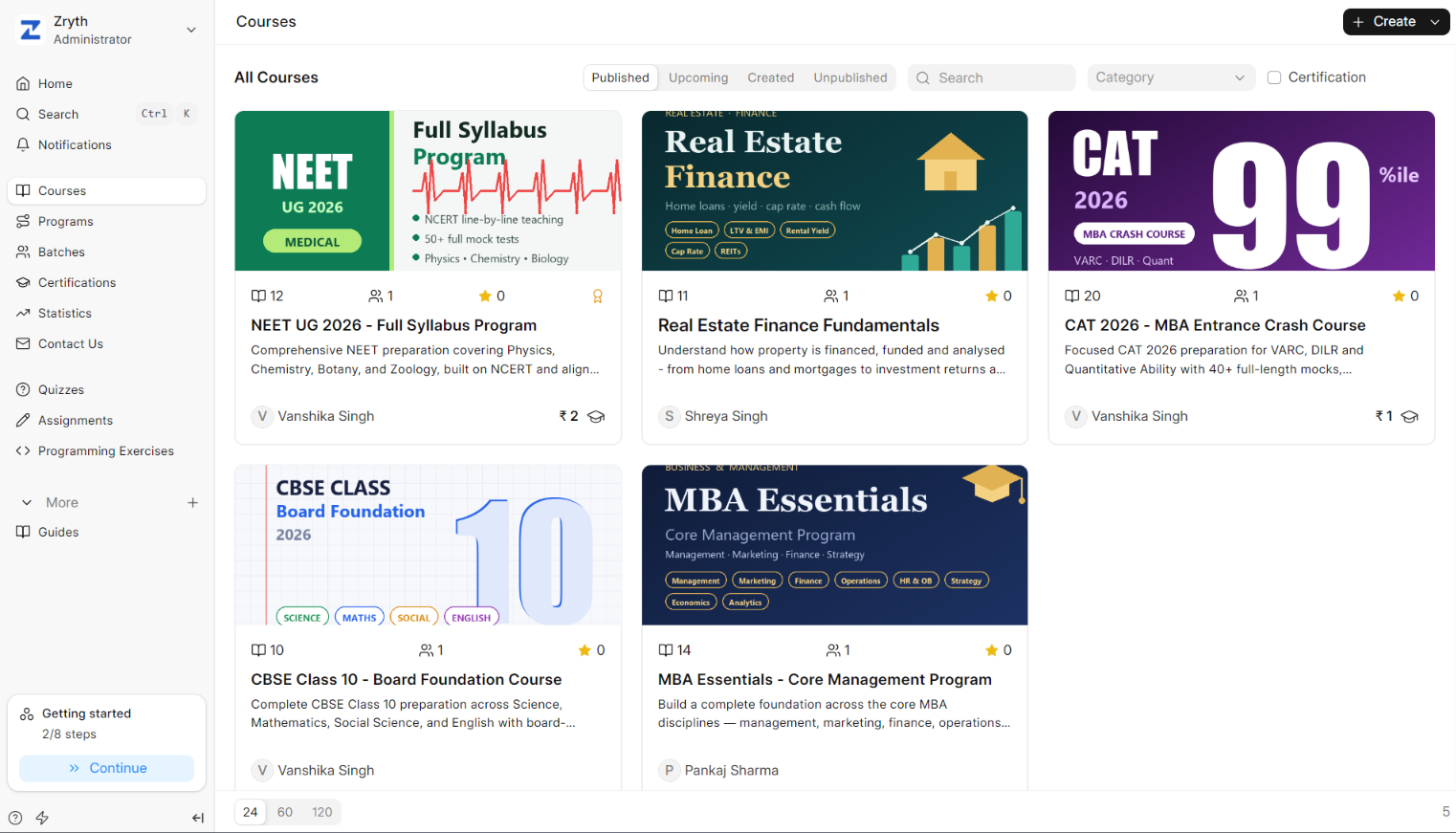Go to Home in the sidebar
Screen dimensions: 1456x833
point(107,83)
